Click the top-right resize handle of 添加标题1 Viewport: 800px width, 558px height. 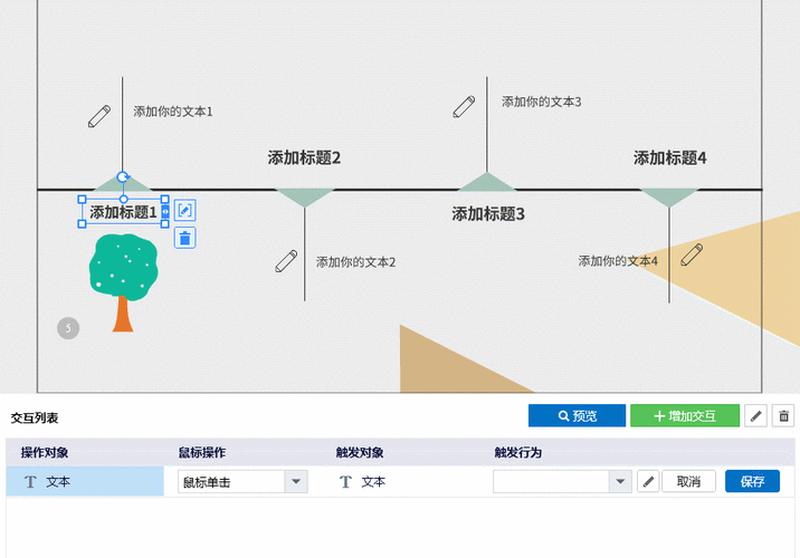click(165, 199)
